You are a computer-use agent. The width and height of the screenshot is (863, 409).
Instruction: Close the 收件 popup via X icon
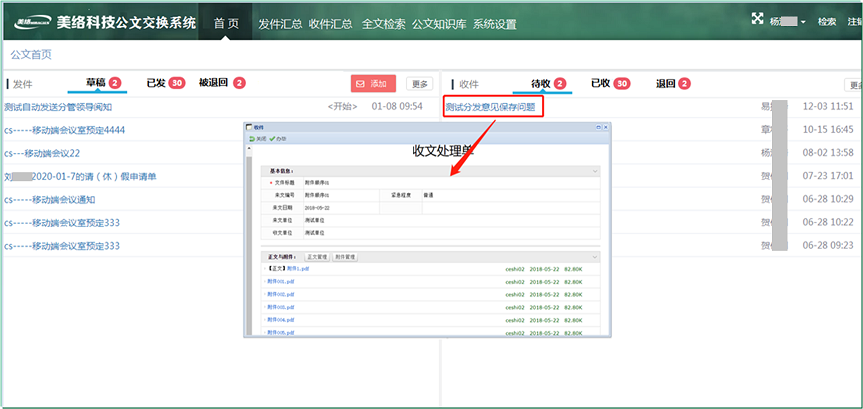(606, 127)
